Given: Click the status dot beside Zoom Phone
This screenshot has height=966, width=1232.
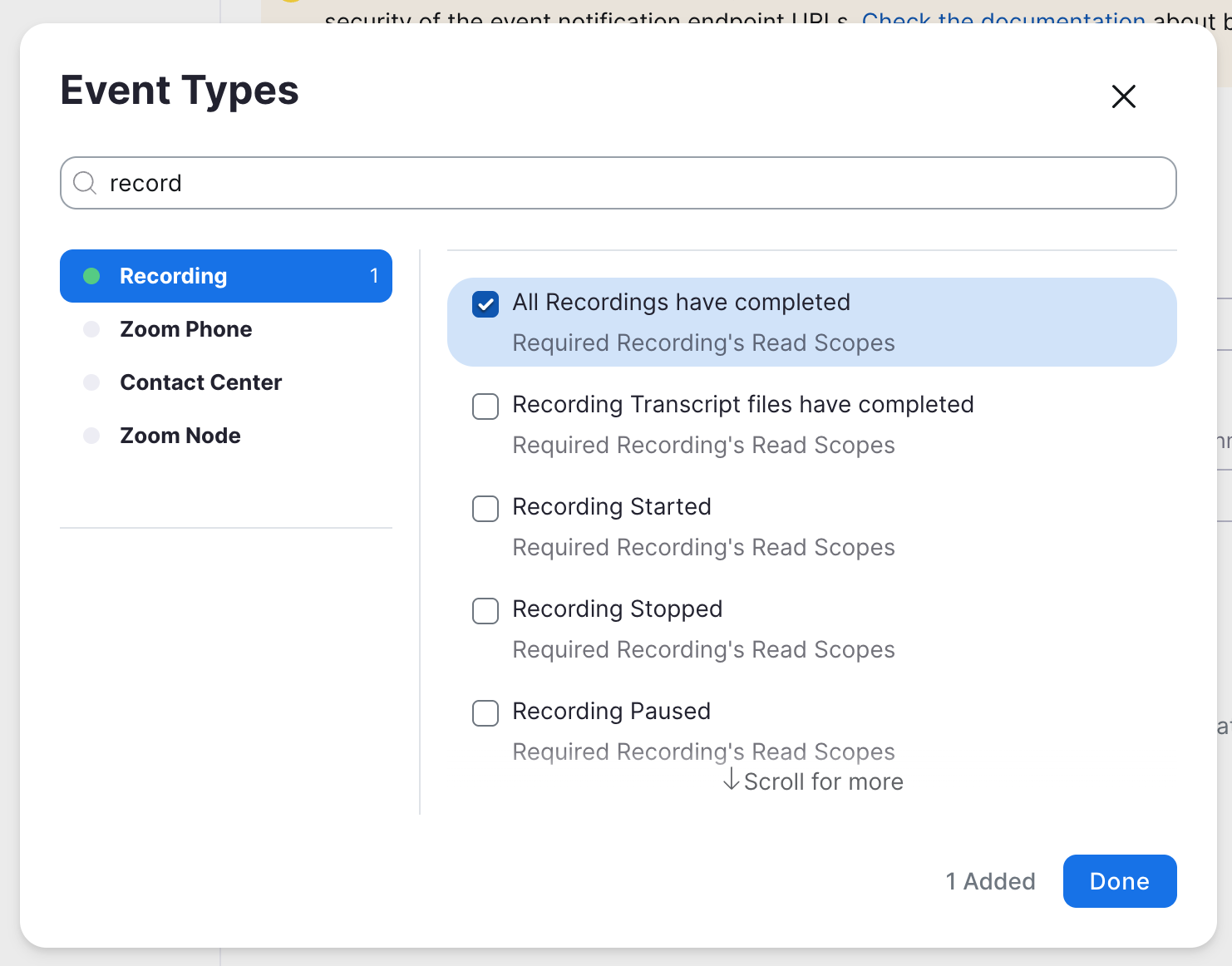Looking at the screenshot, I should coord(91,329).
